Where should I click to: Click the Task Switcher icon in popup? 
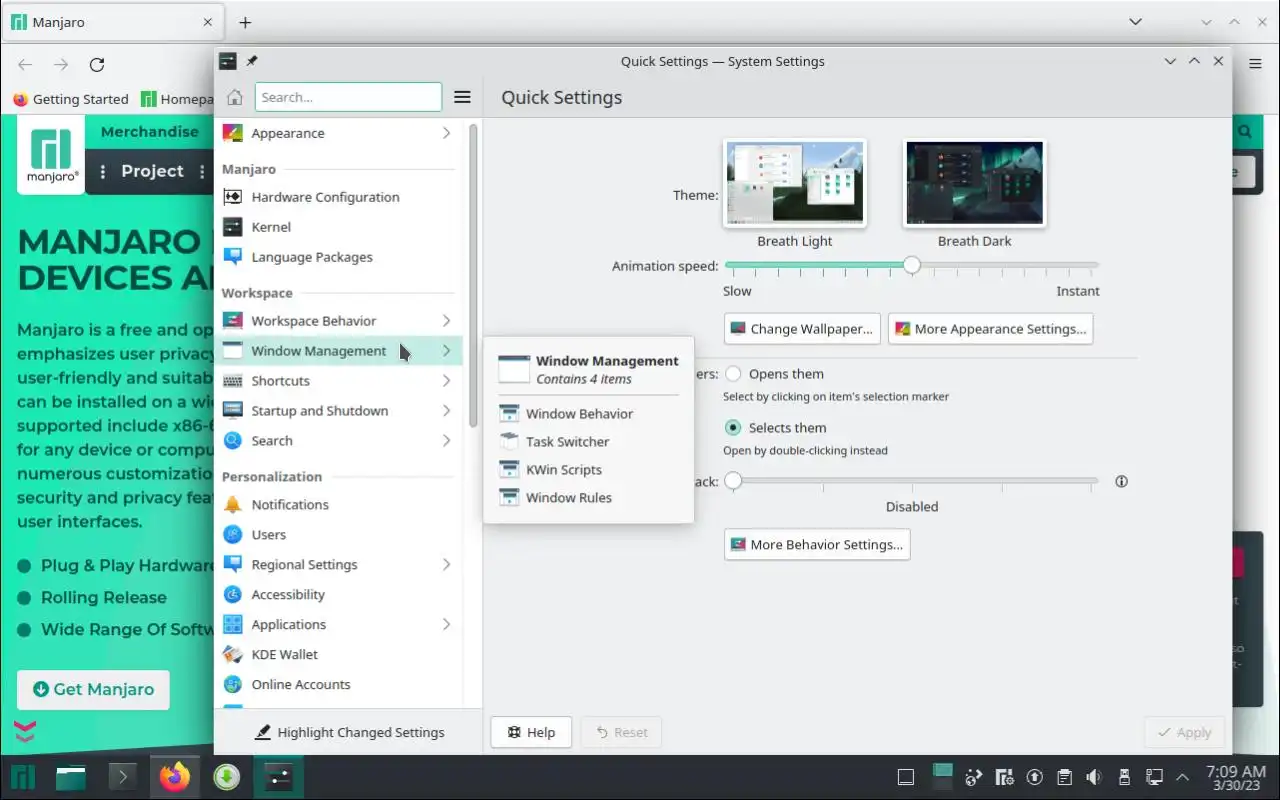pos(509,442)
